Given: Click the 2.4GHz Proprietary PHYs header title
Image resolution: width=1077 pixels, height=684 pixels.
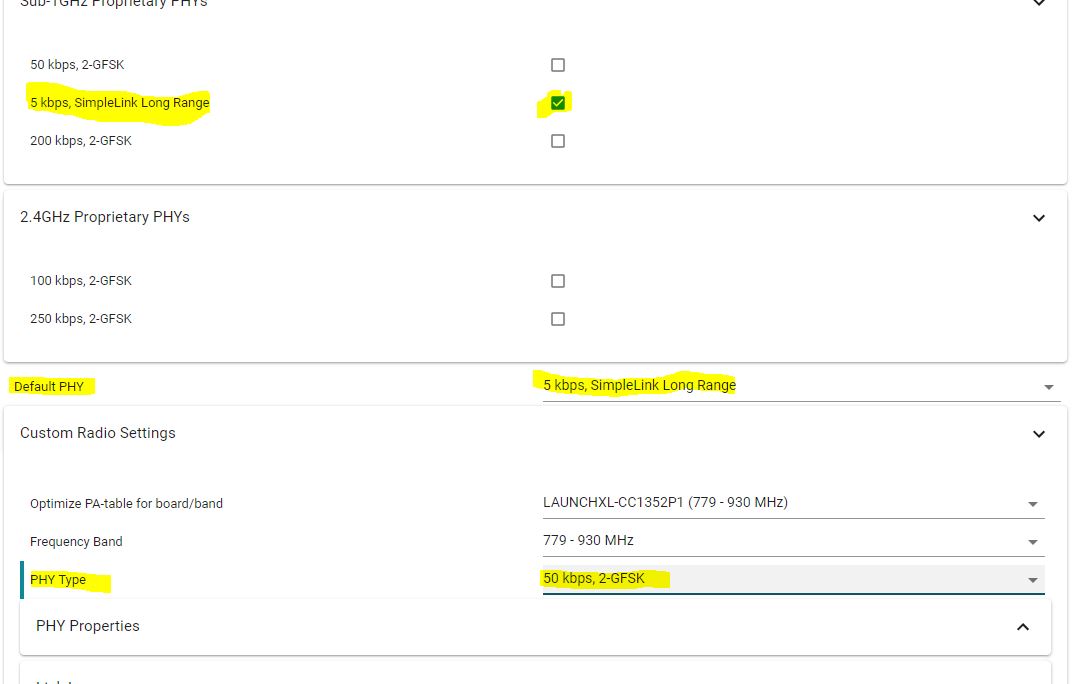Looking at the screenshot, I should tap(105, 217).
